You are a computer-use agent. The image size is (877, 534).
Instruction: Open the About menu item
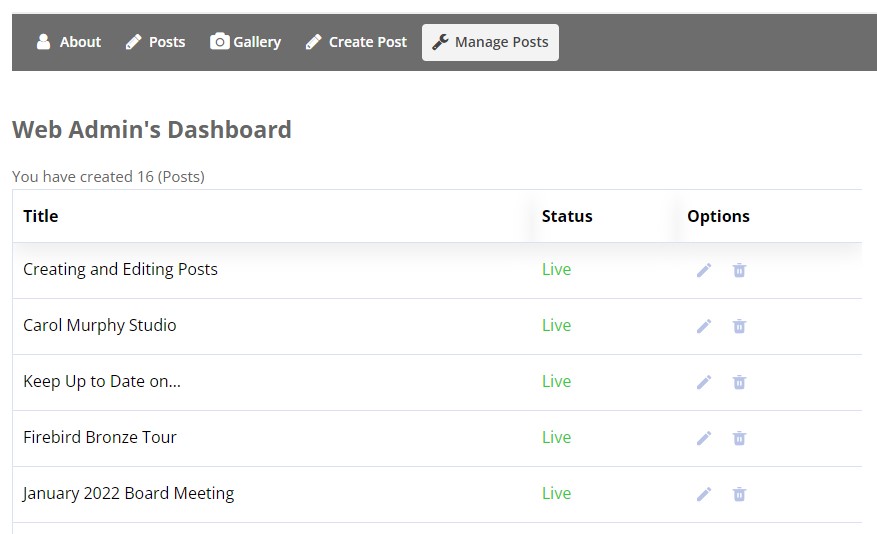69,42
